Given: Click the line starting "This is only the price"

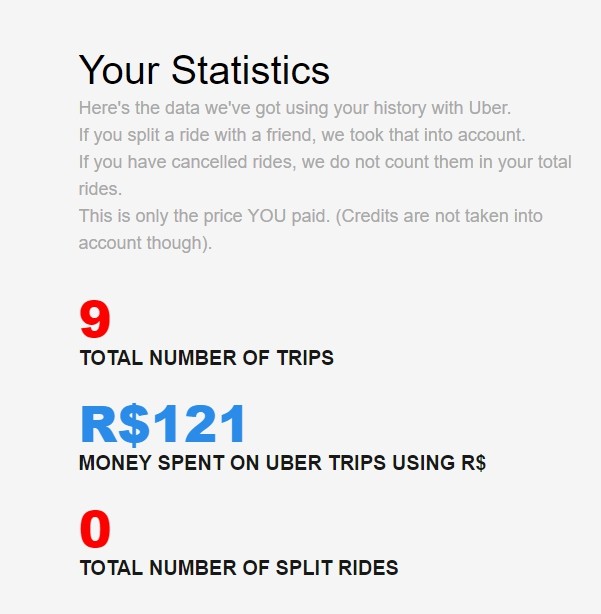Looking at the screenshot, I should 310,216.
